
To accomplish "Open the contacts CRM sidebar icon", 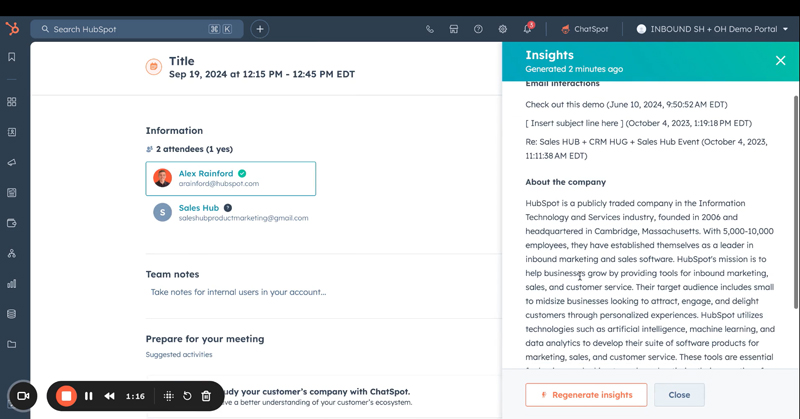I will point(12,132).
